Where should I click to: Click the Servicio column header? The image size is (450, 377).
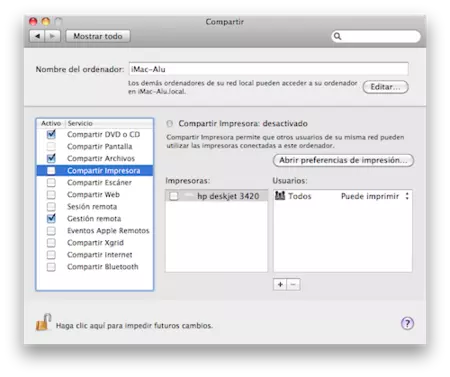click(109, 123)
